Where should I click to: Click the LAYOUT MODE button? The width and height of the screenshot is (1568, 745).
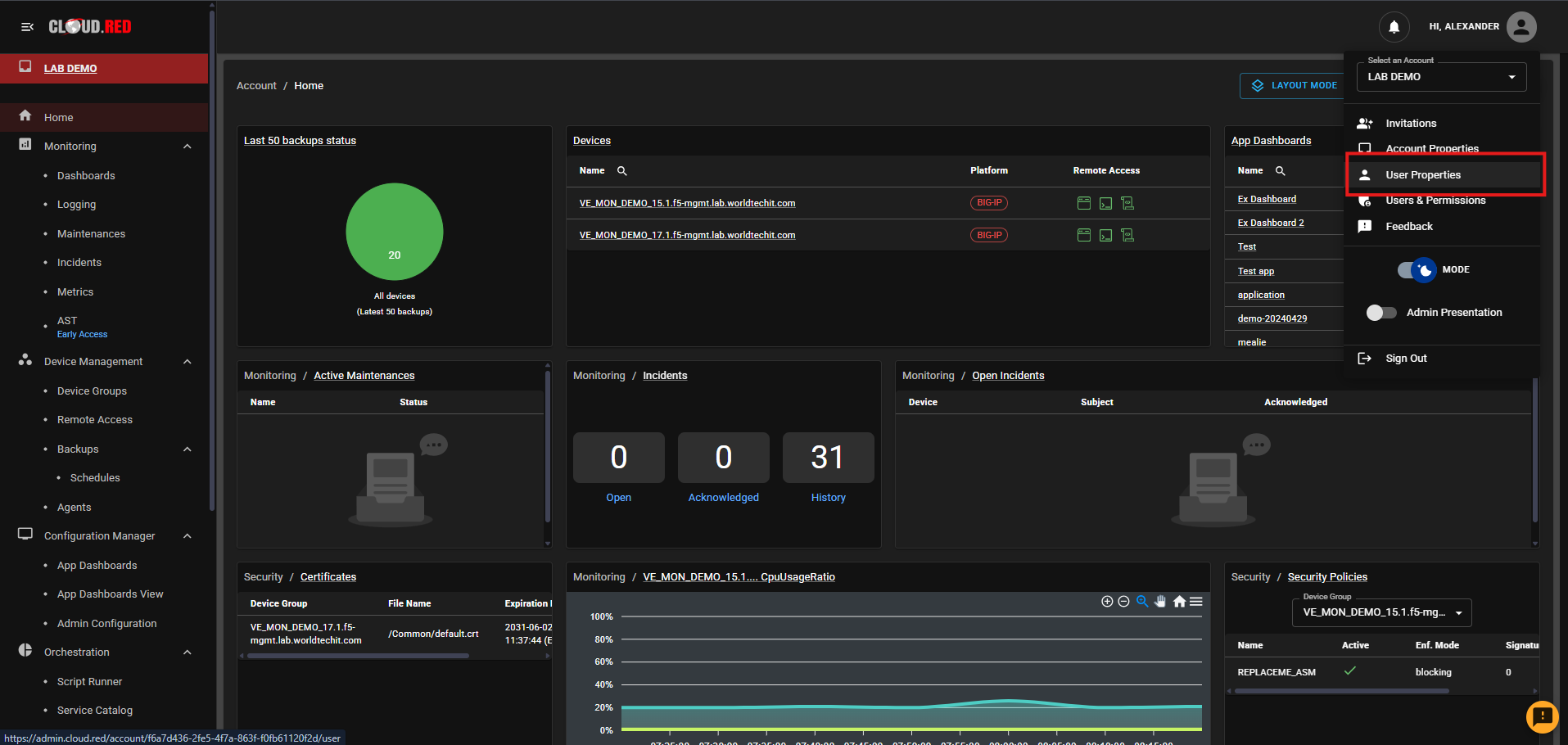pos(1294,85)
